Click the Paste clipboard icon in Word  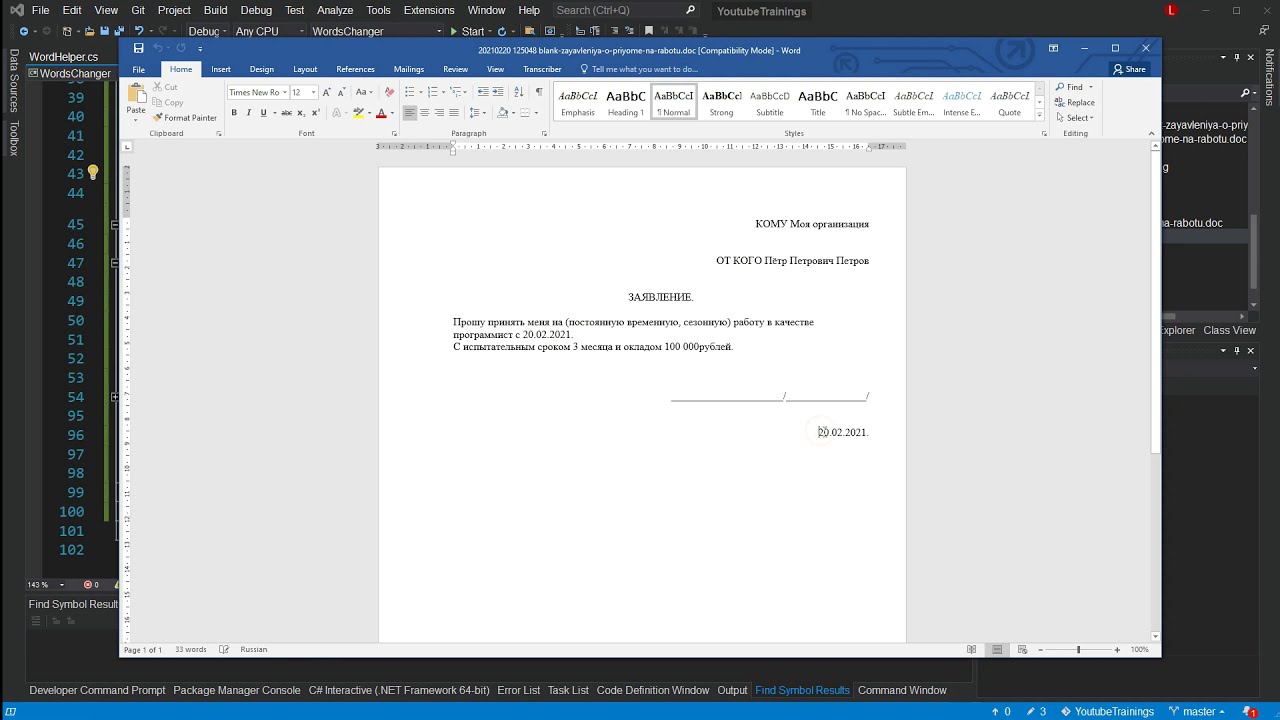(x=136, y=95)
